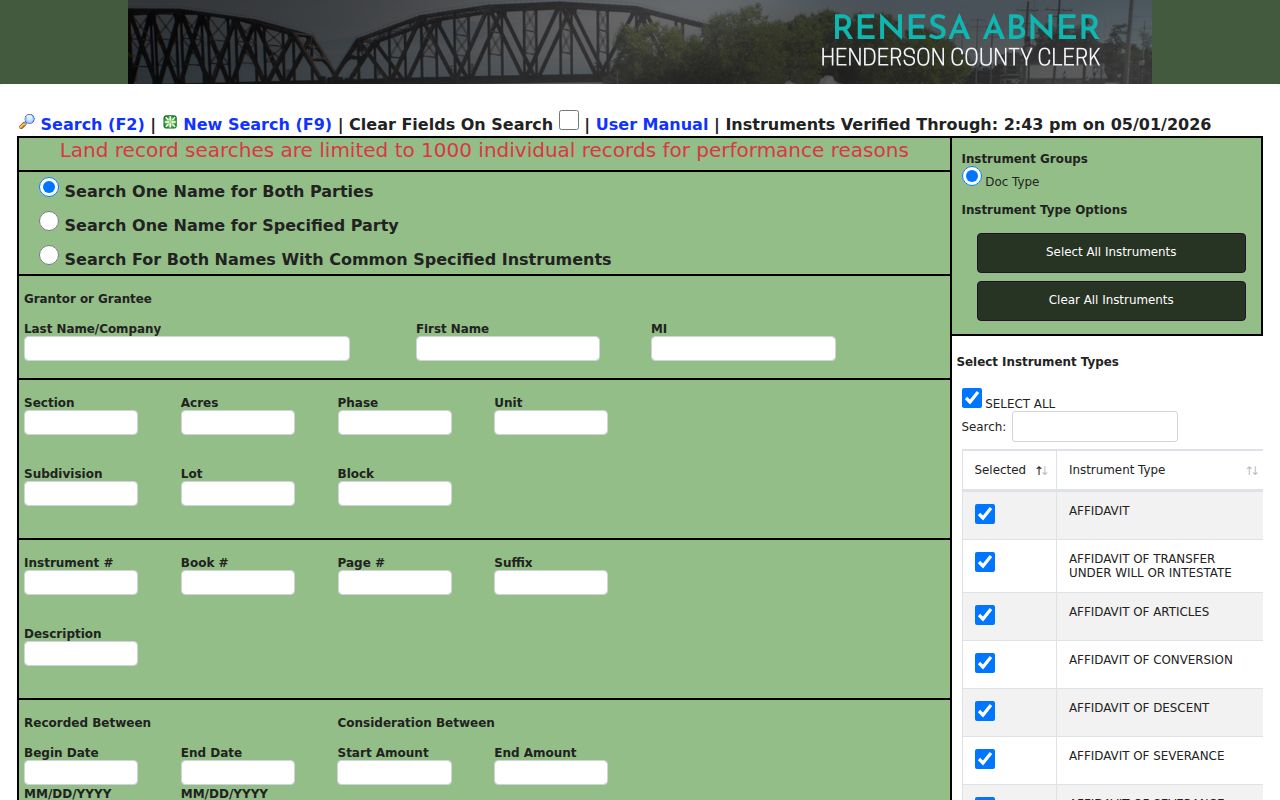Viewport: 1280px width, 800px height.
Task: Uncheck the AFFIDAVIT OF DESCENT checkbox
Action: [985, 711]
